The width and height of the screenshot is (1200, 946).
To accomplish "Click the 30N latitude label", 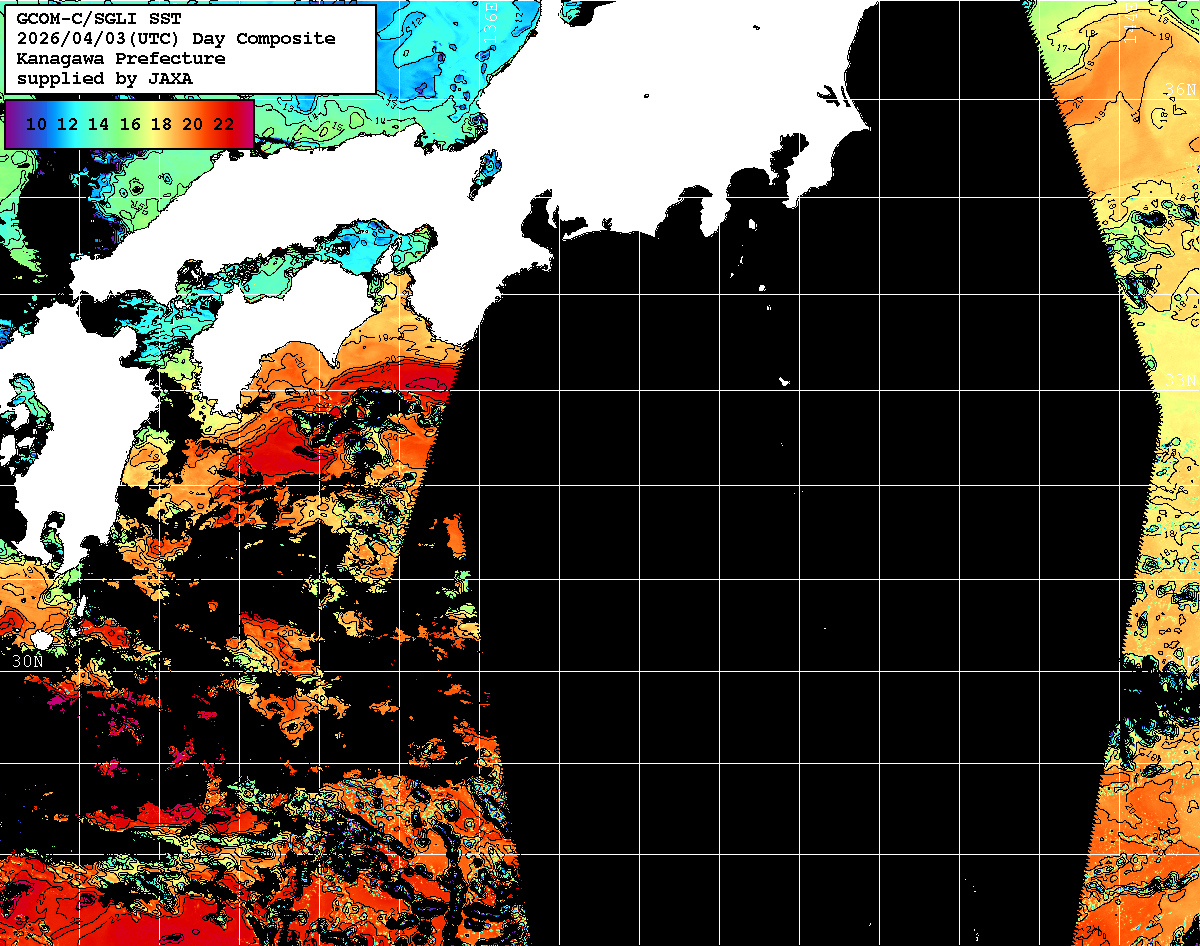I will tap(27, 661).
